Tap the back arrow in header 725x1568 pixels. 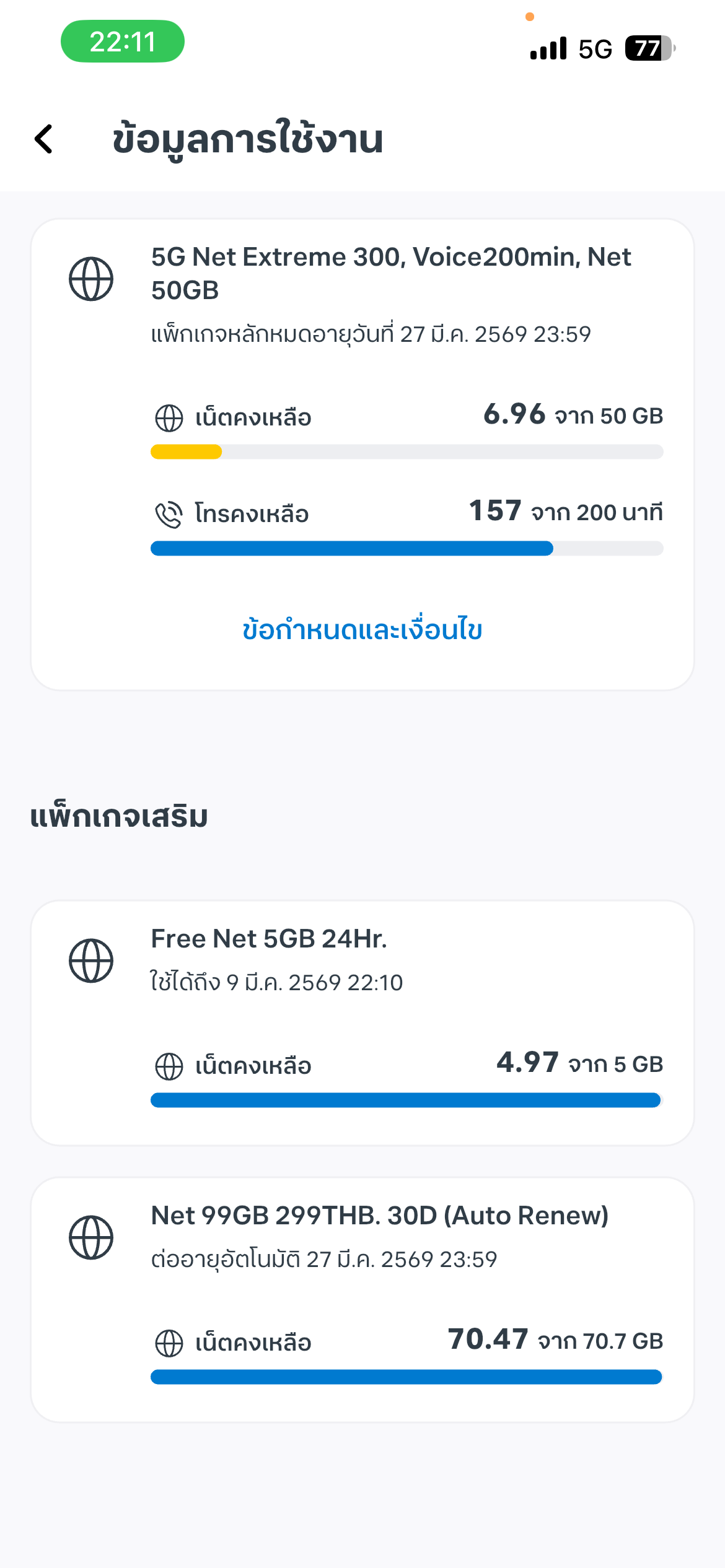click(44, 139)
